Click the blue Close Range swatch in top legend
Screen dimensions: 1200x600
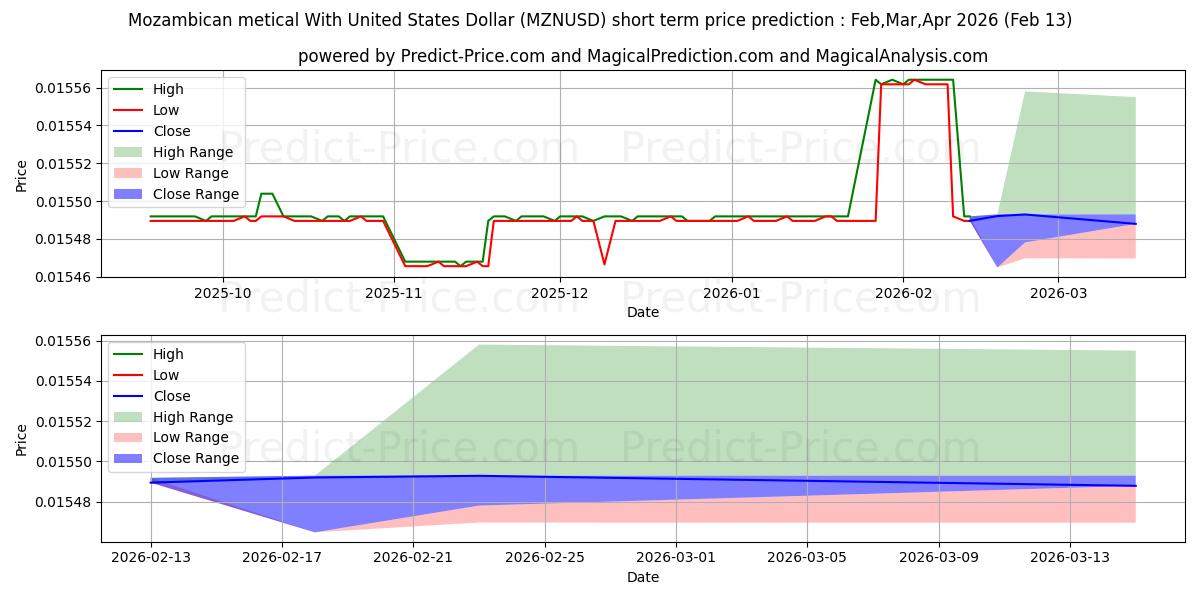[130, 195]
